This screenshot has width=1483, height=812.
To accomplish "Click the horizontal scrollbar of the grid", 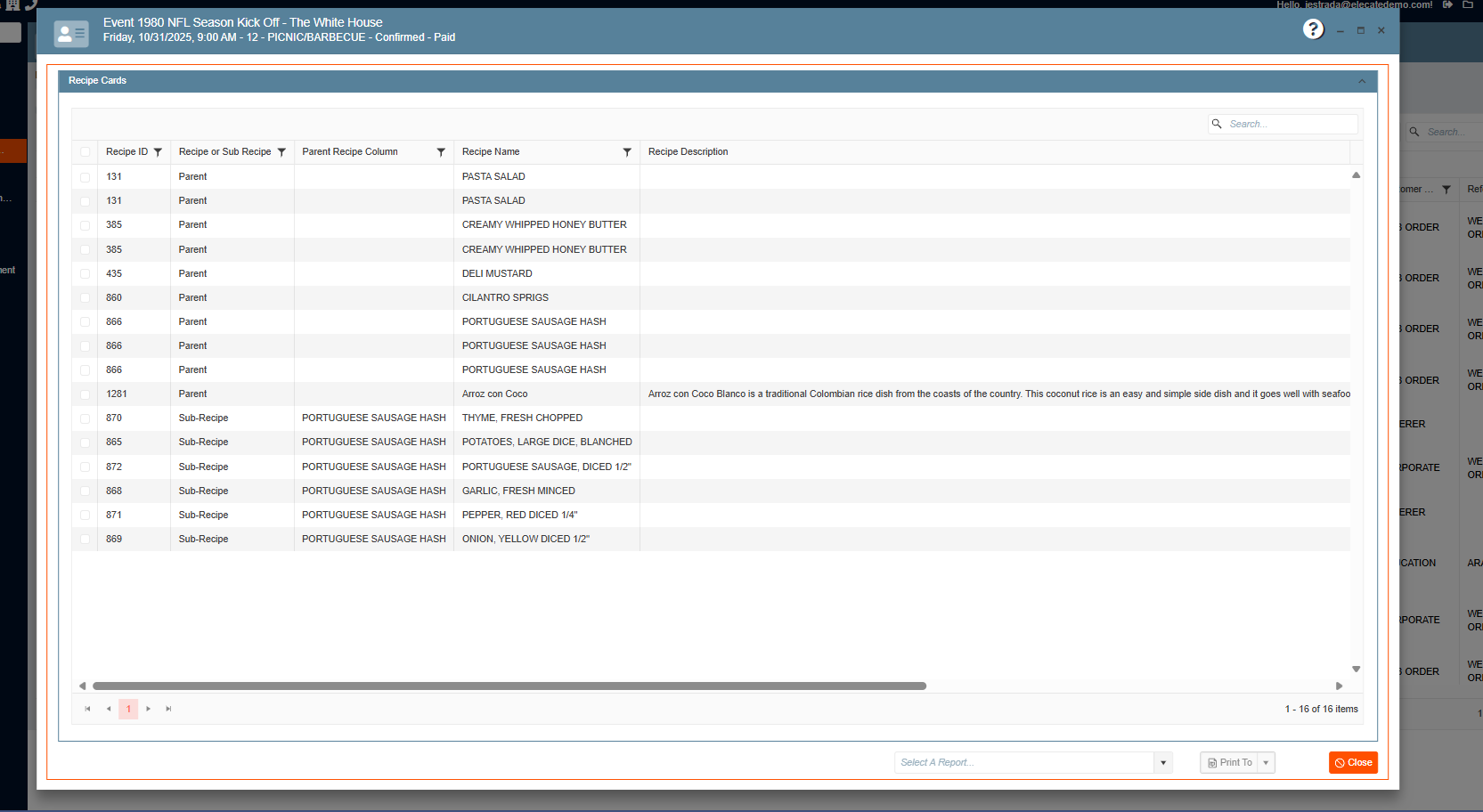I will click(x=509, y=686).
